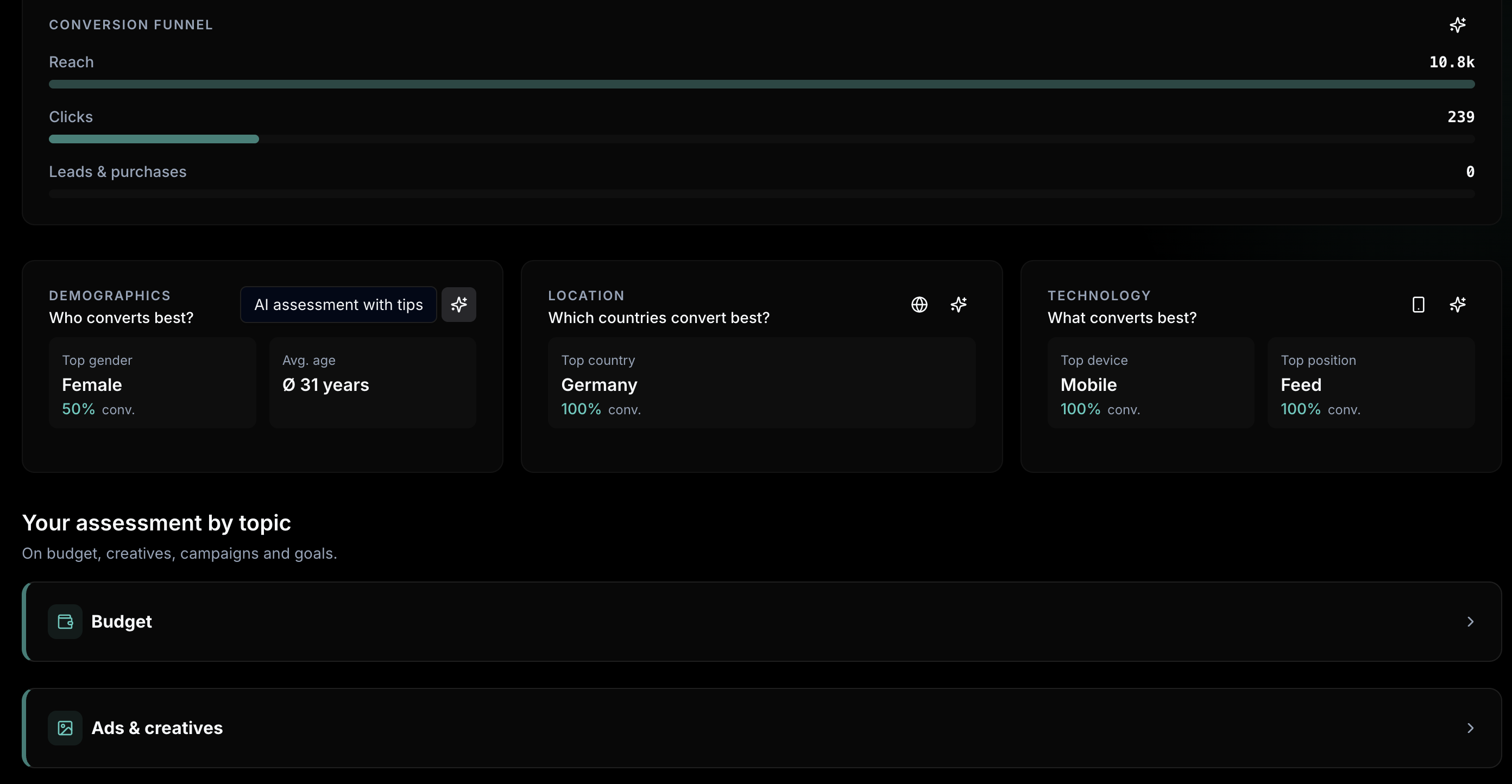Click the Location AI sparkle icon
Screen dimensions: 1512x784
[959, 304]
